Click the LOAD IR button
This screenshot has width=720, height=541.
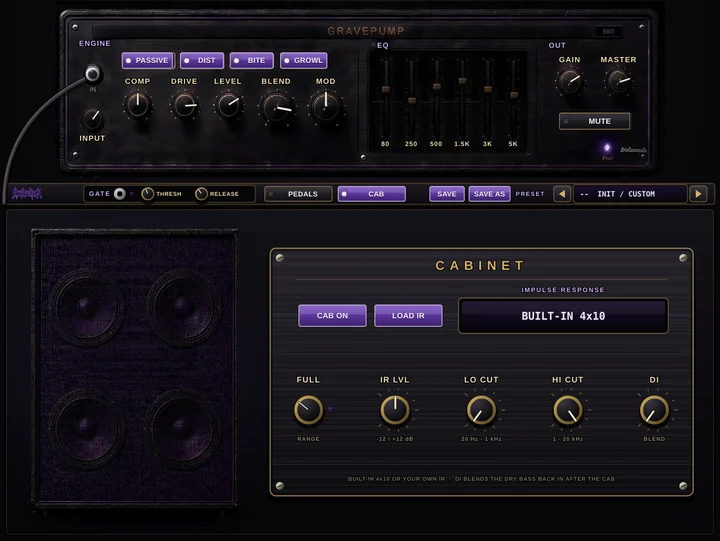point(408,316)
